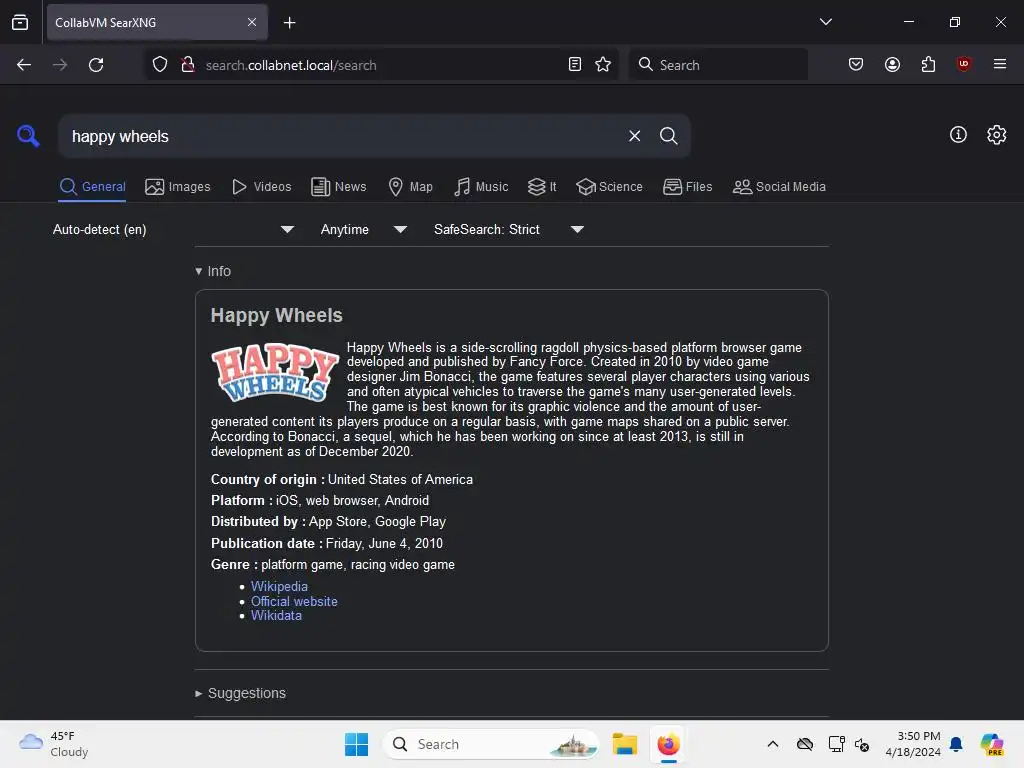The width and height of the screenshot is (1024, 768).
Task: Open the Wikidata link
Action: click(276, 615)
